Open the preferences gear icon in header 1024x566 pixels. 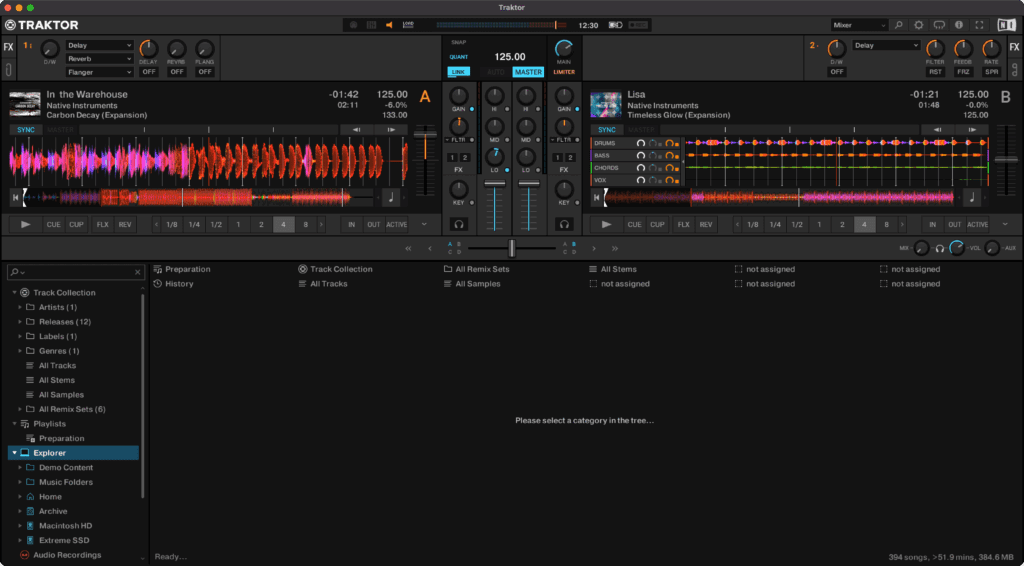pos(919,25)
